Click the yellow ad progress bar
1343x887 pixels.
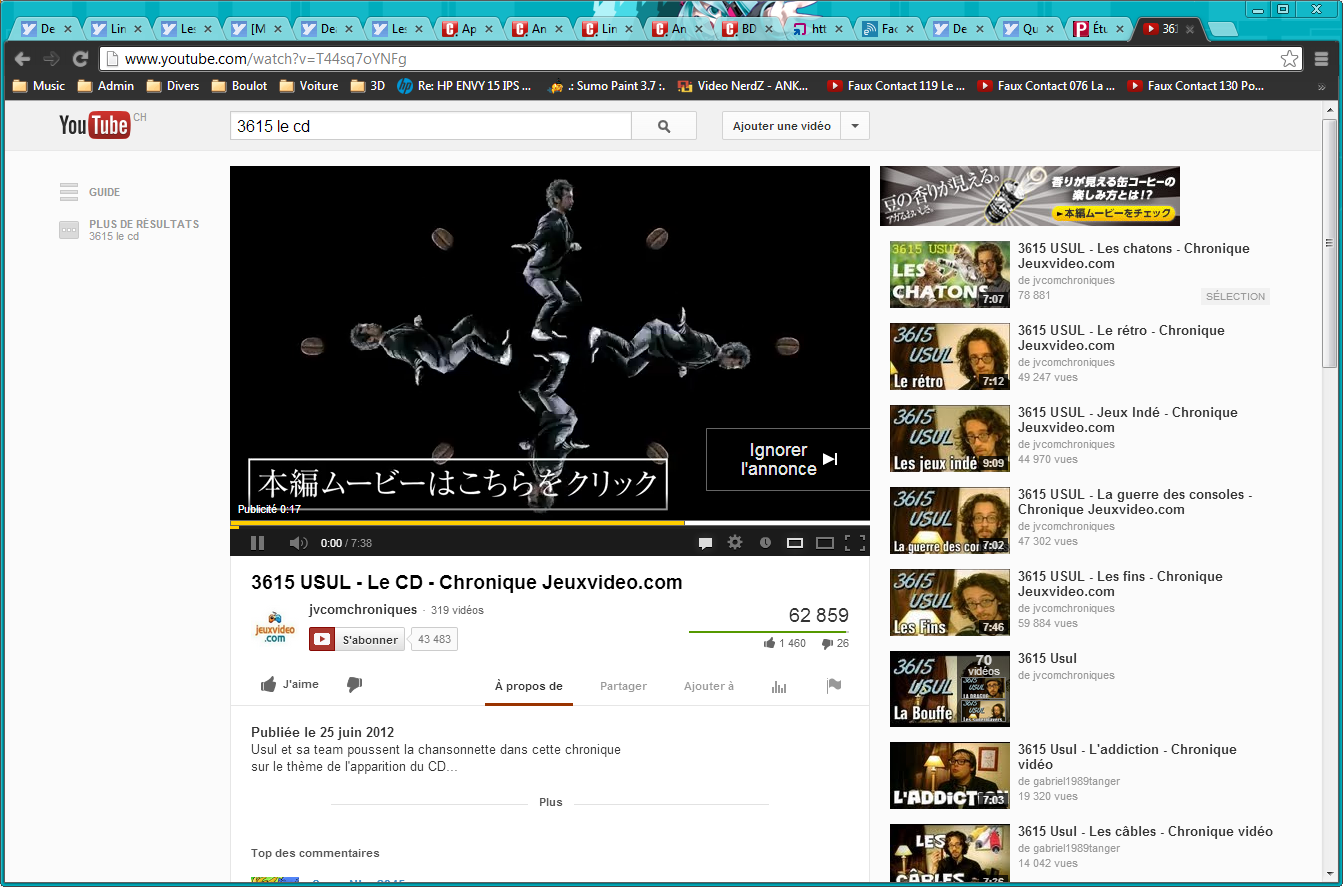click(457, 523)
